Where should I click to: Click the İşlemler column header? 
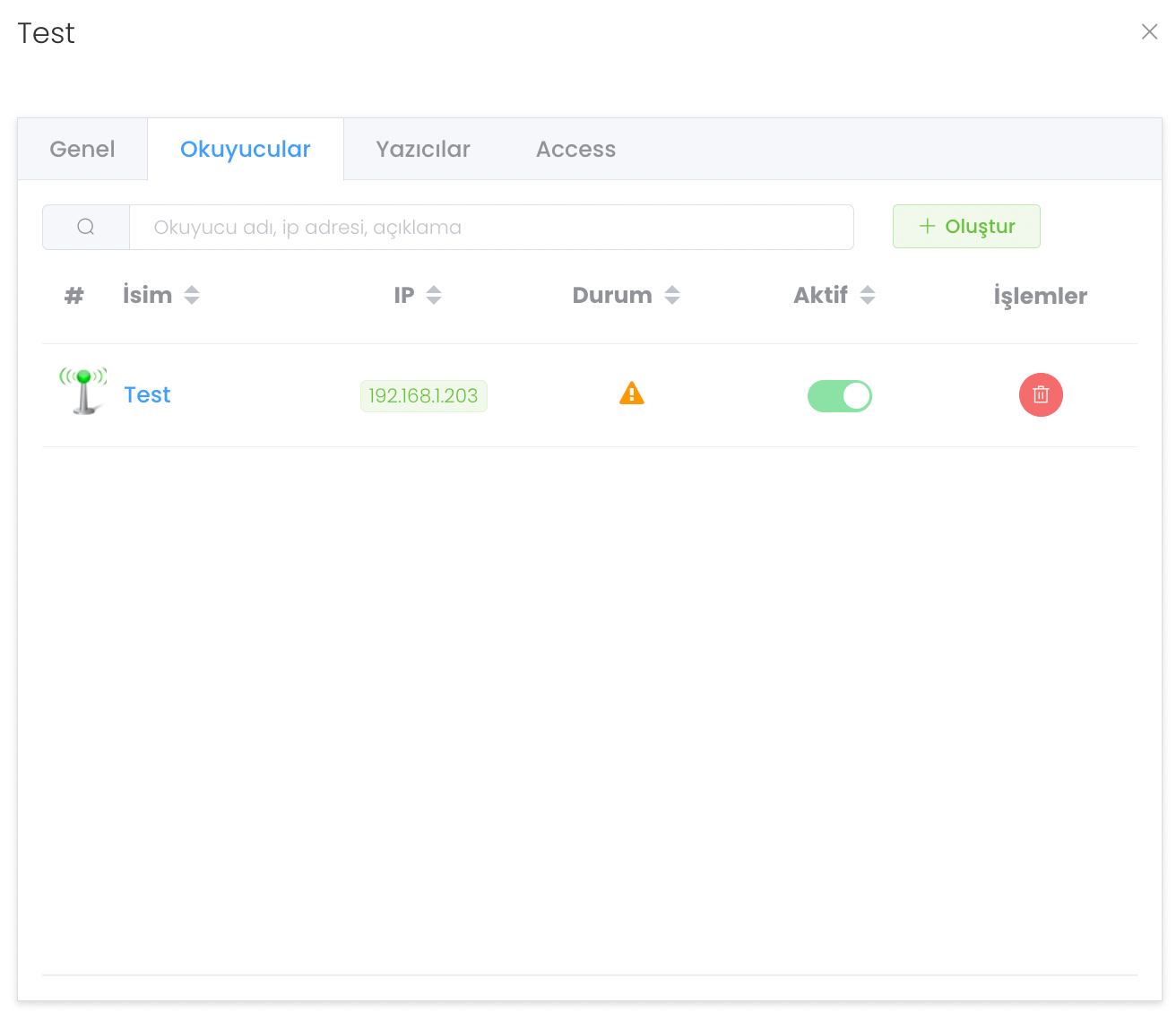(x=1040, y=296)
